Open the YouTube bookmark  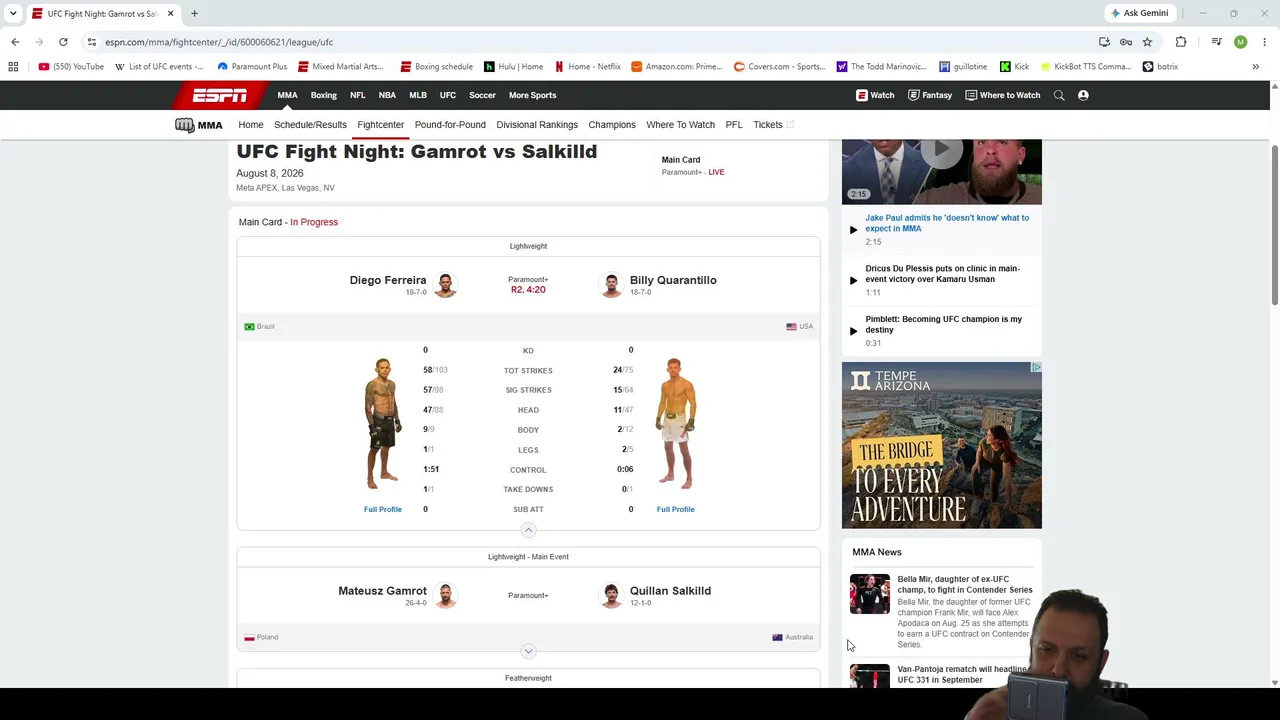point(71,67)
